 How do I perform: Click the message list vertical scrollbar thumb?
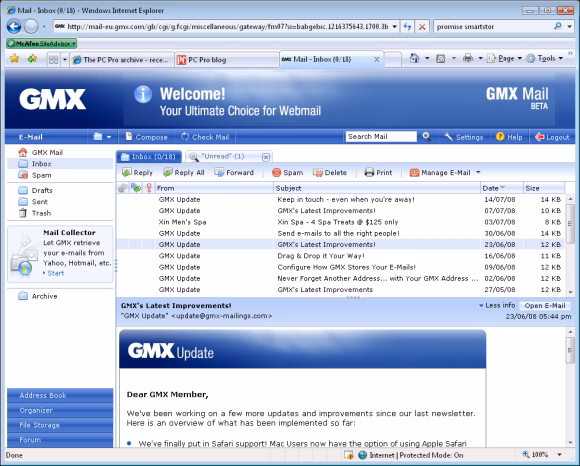click(x=570, y=223)
